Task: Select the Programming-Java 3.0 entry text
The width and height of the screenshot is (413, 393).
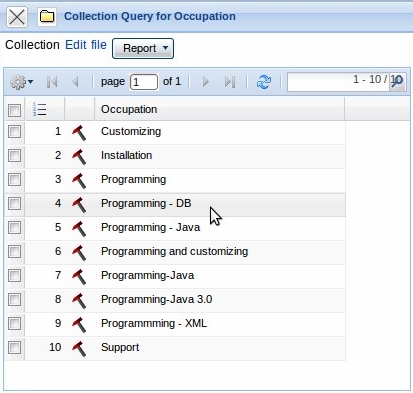Action: 156,299
